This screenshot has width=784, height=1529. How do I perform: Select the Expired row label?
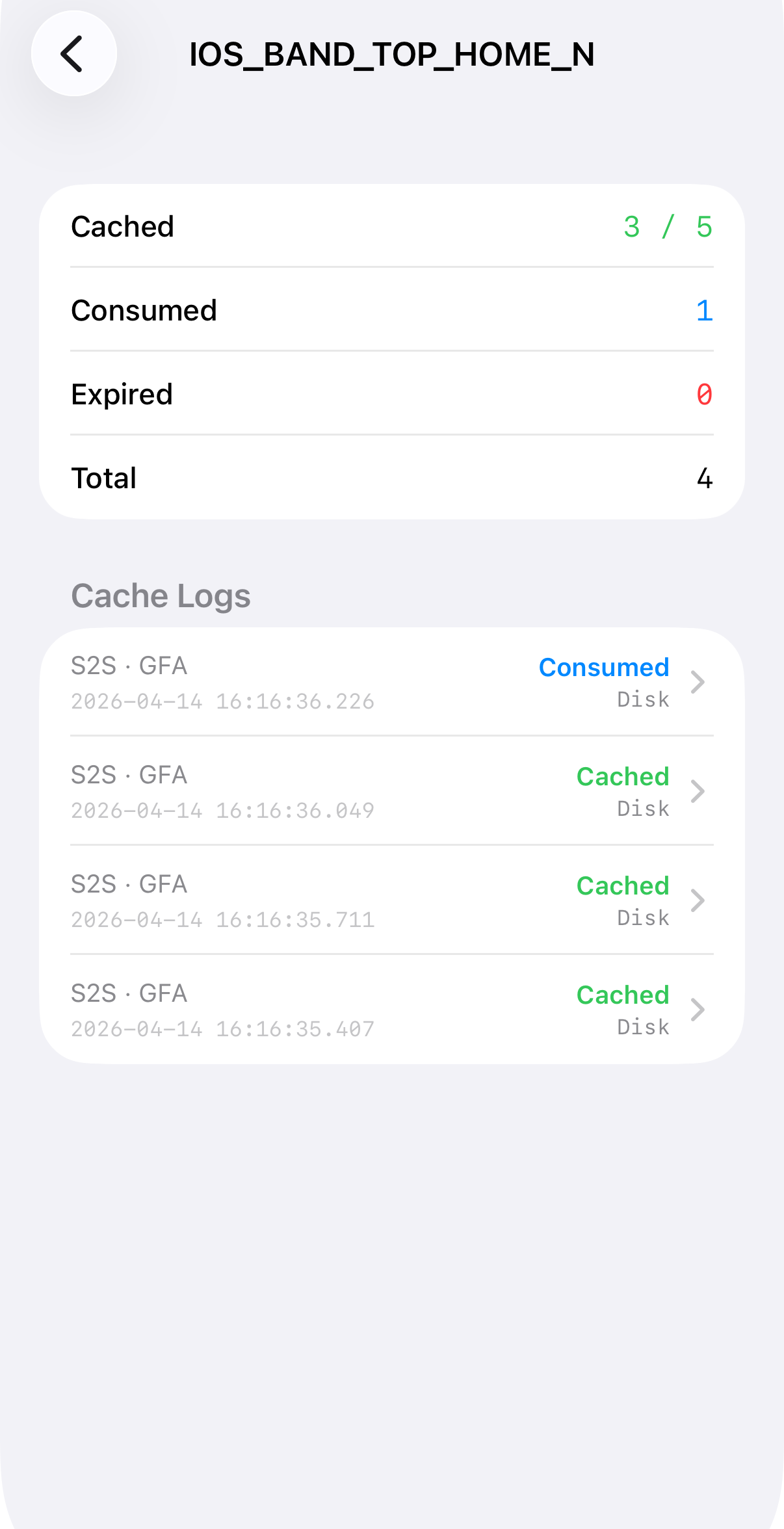point(122,395)
